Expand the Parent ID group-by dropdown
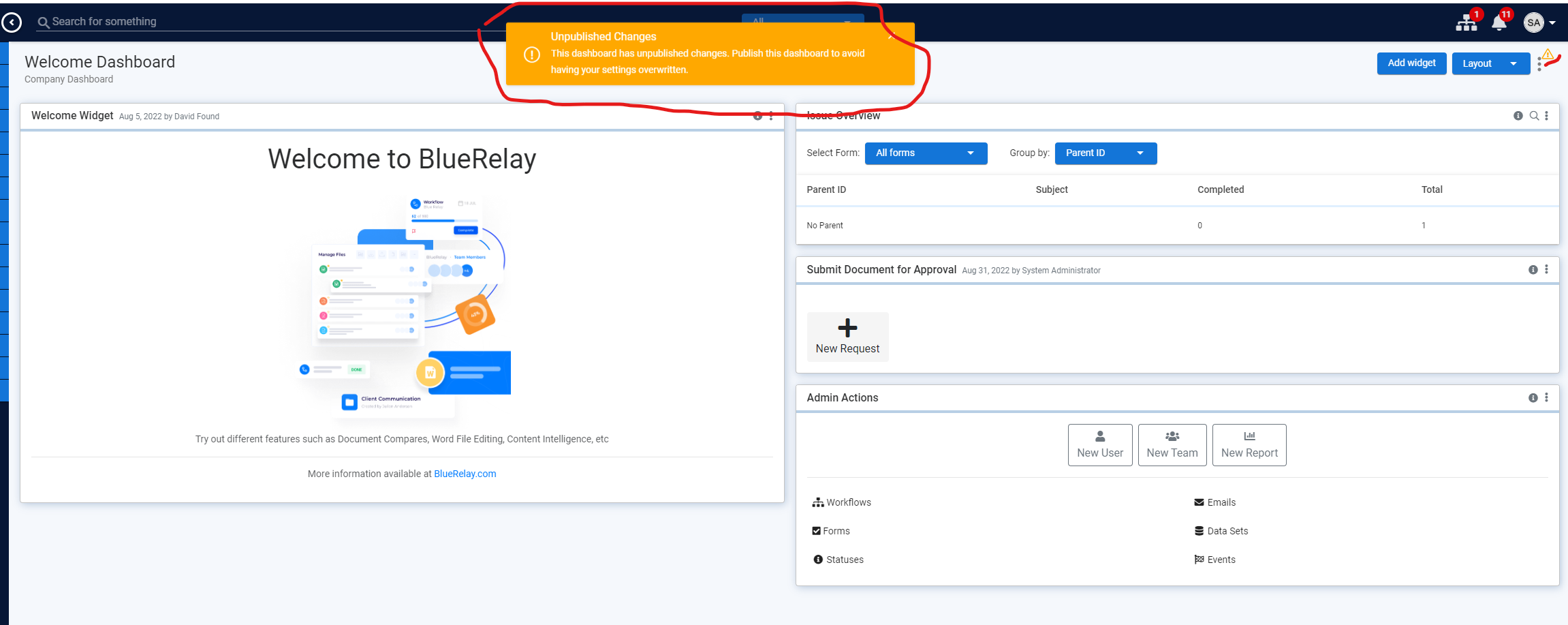The image size is (1568, 625). (x=1106, y=153)
